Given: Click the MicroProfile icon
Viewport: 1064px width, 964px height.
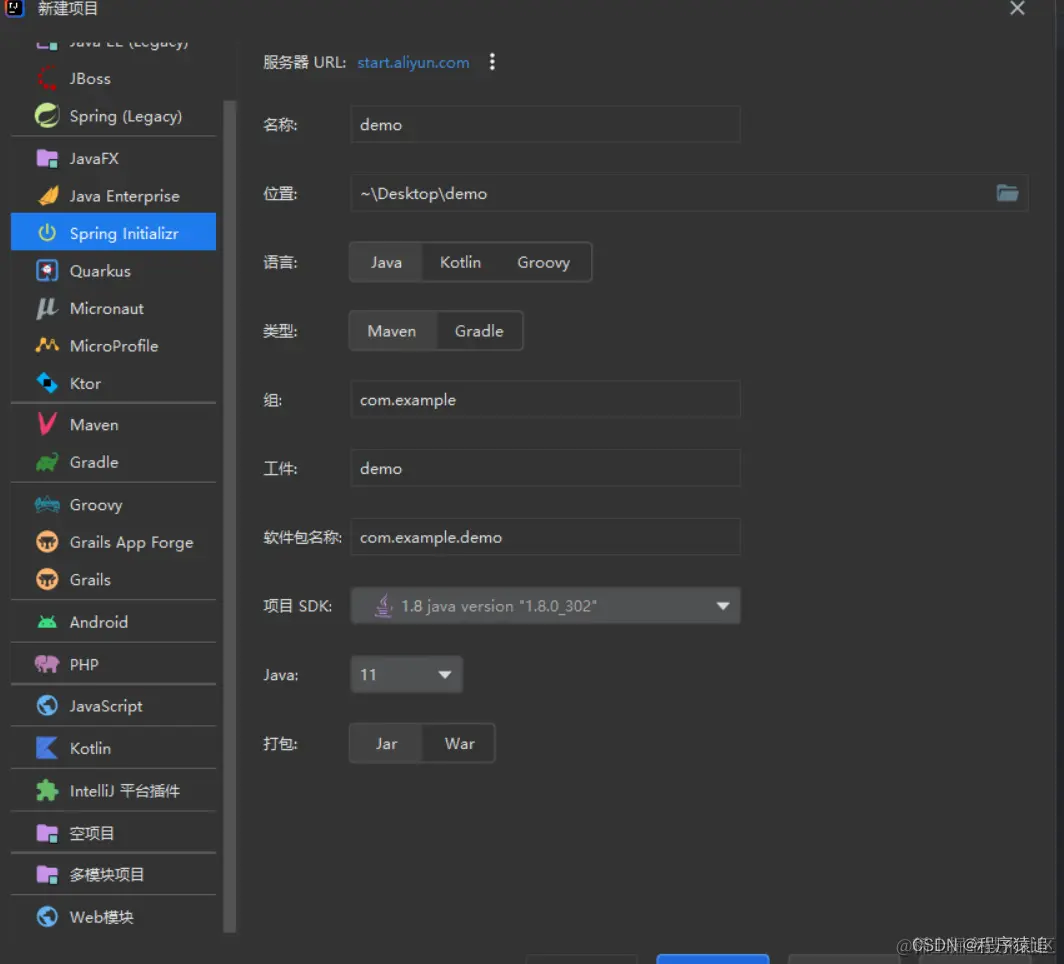Looking at the screenshot, I should click(x=47, y=345).
